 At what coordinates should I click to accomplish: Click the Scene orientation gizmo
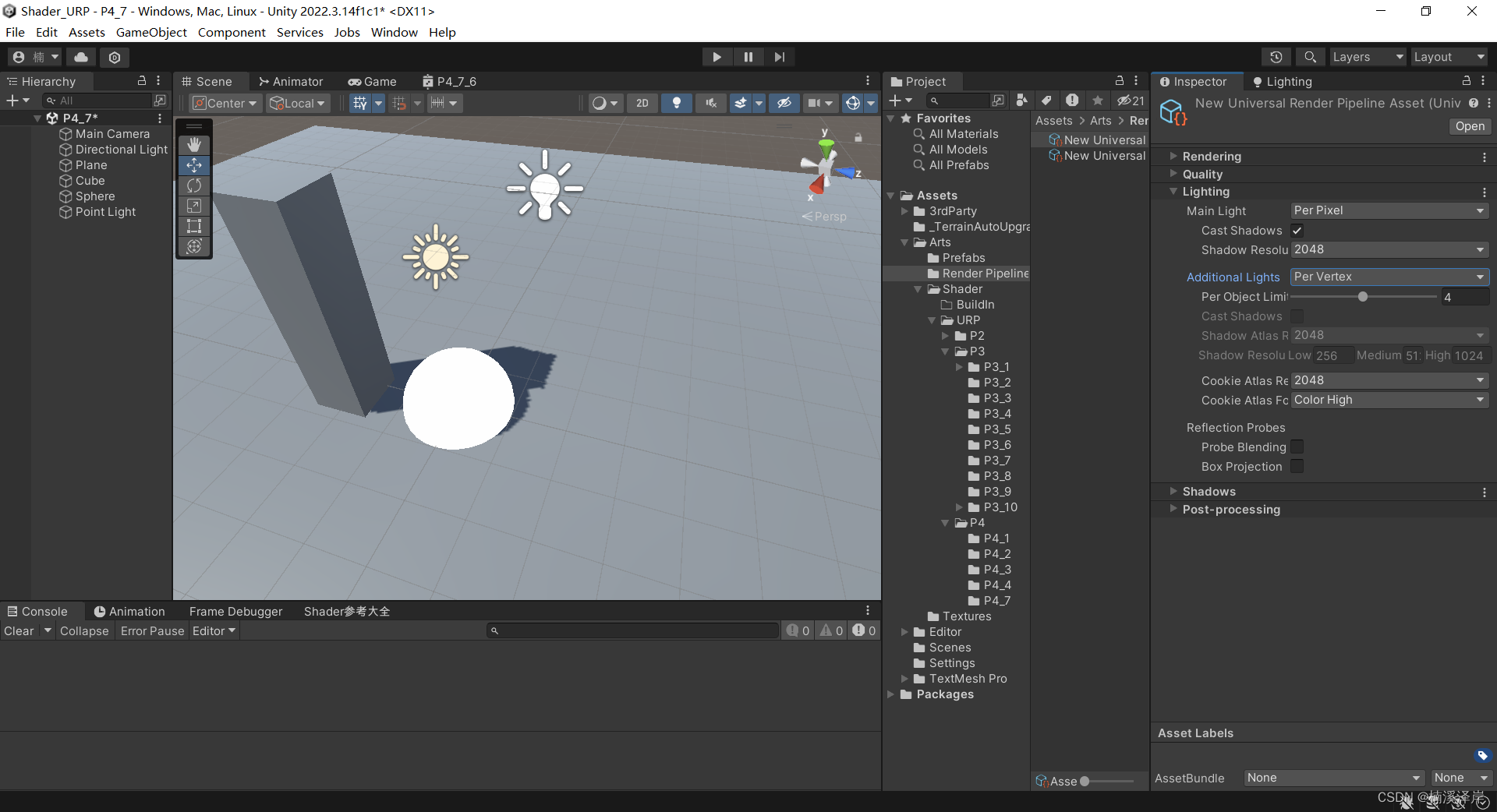[x=826, y=167]
